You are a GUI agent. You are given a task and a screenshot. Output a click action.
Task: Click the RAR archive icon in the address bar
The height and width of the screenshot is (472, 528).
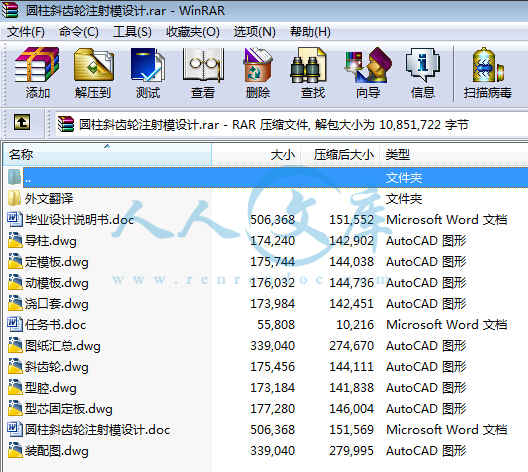pos(65,124)
